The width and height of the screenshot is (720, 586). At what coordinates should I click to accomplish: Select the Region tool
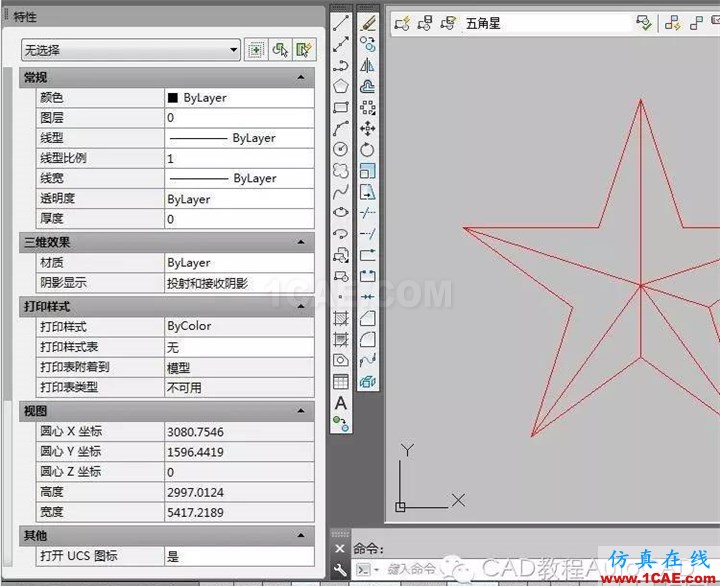(x=341, y=360)
